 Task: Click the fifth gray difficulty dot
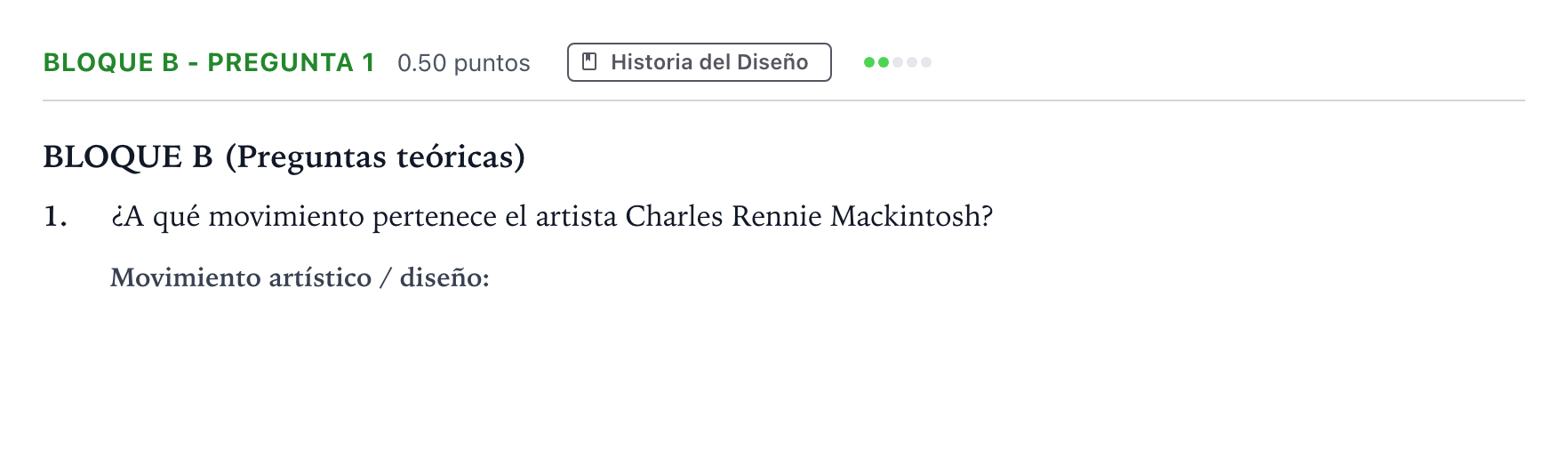[926, 62]
